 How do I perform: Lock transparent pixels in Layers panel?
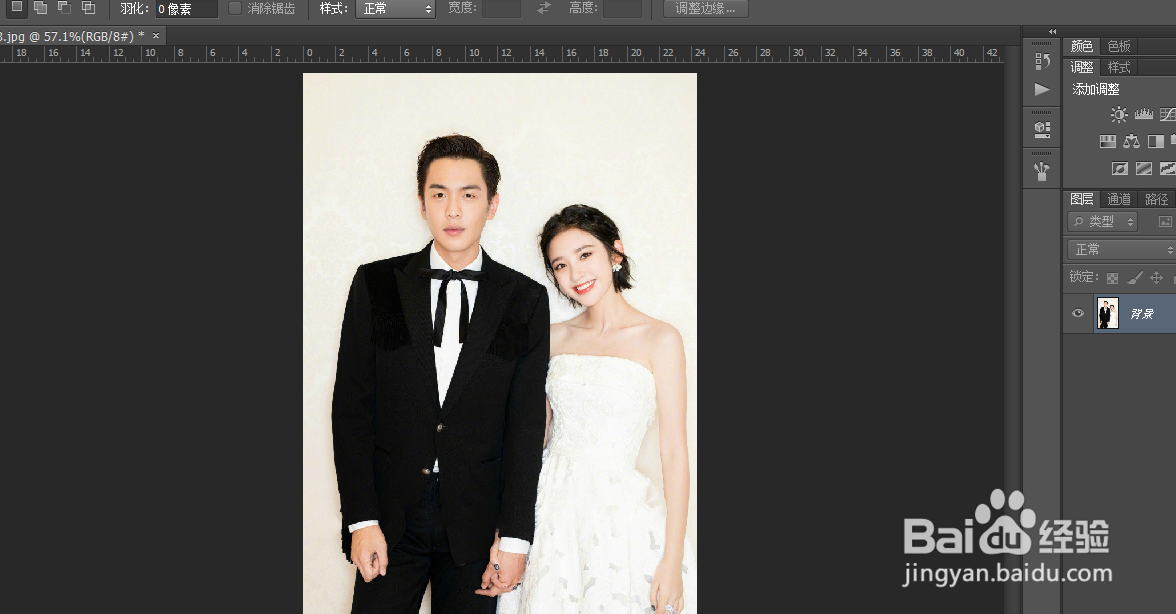[1112, 278]
